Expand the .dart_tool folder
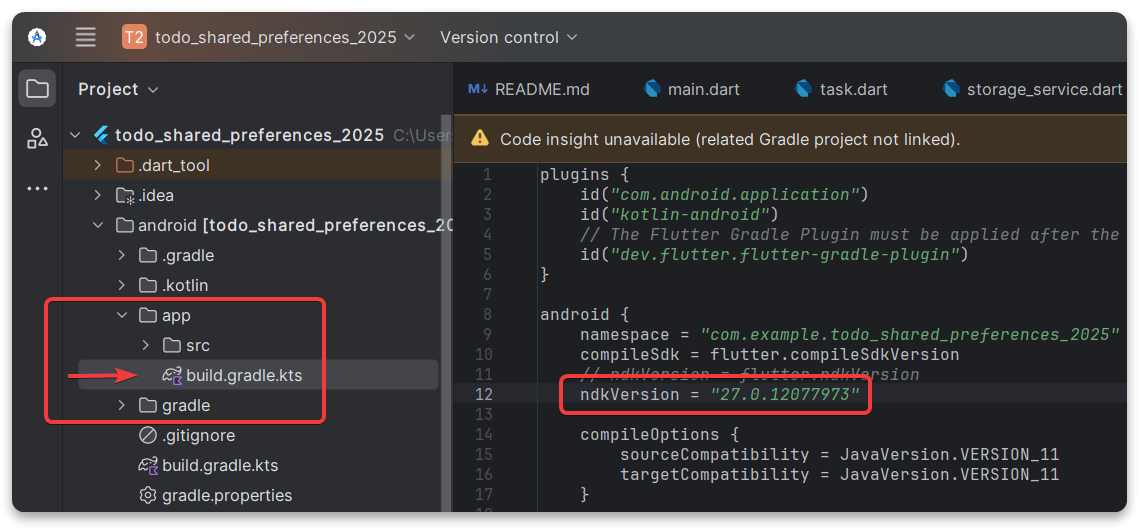The width and height of the screenshot is (1139, 530). click(97, 165)
